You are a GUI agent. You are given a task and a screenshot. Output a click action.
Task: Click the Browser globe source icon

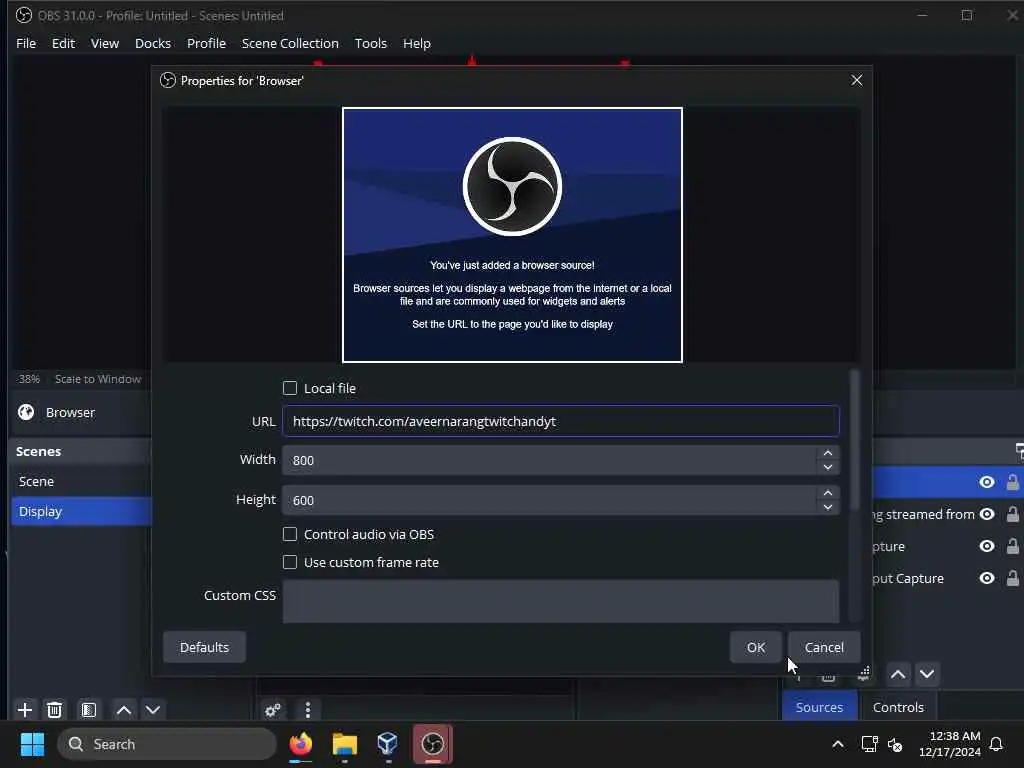(26, 412)
